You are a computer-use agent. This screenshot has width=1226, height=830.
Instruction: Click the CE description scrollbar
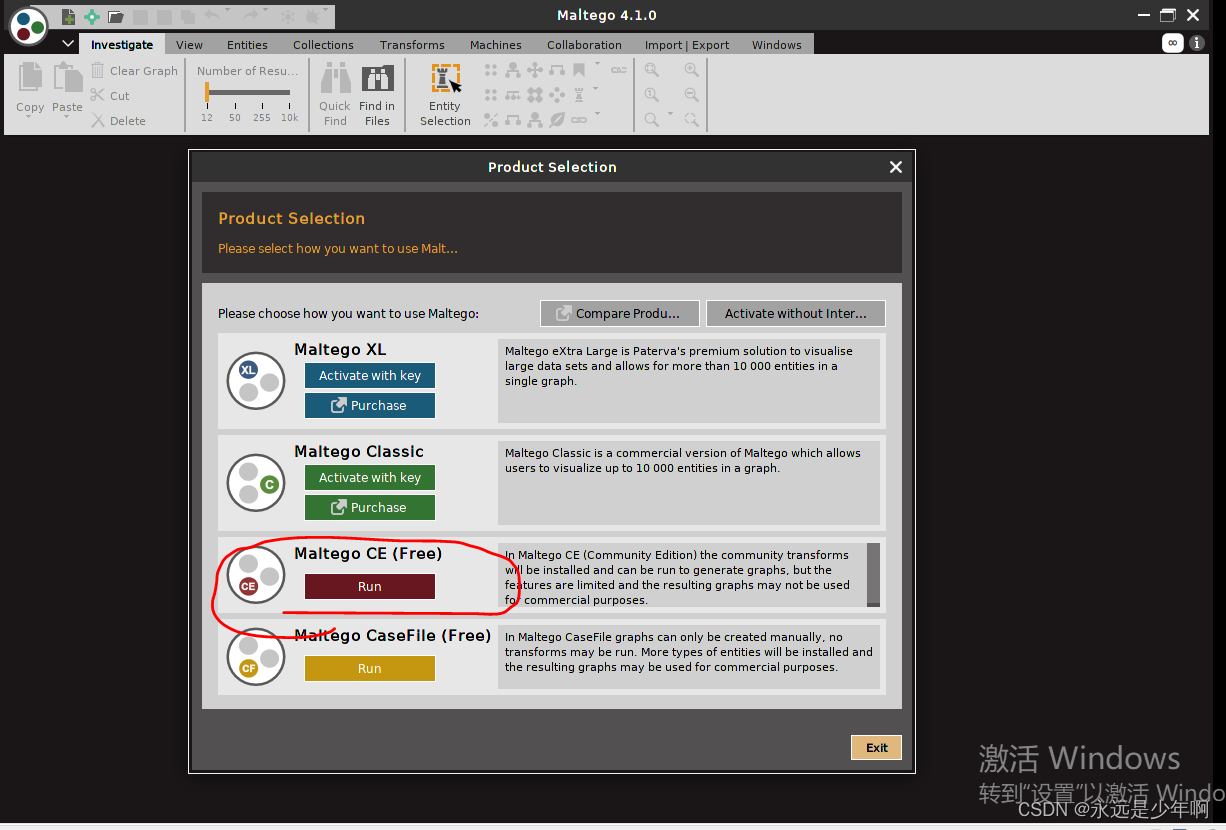874,576
